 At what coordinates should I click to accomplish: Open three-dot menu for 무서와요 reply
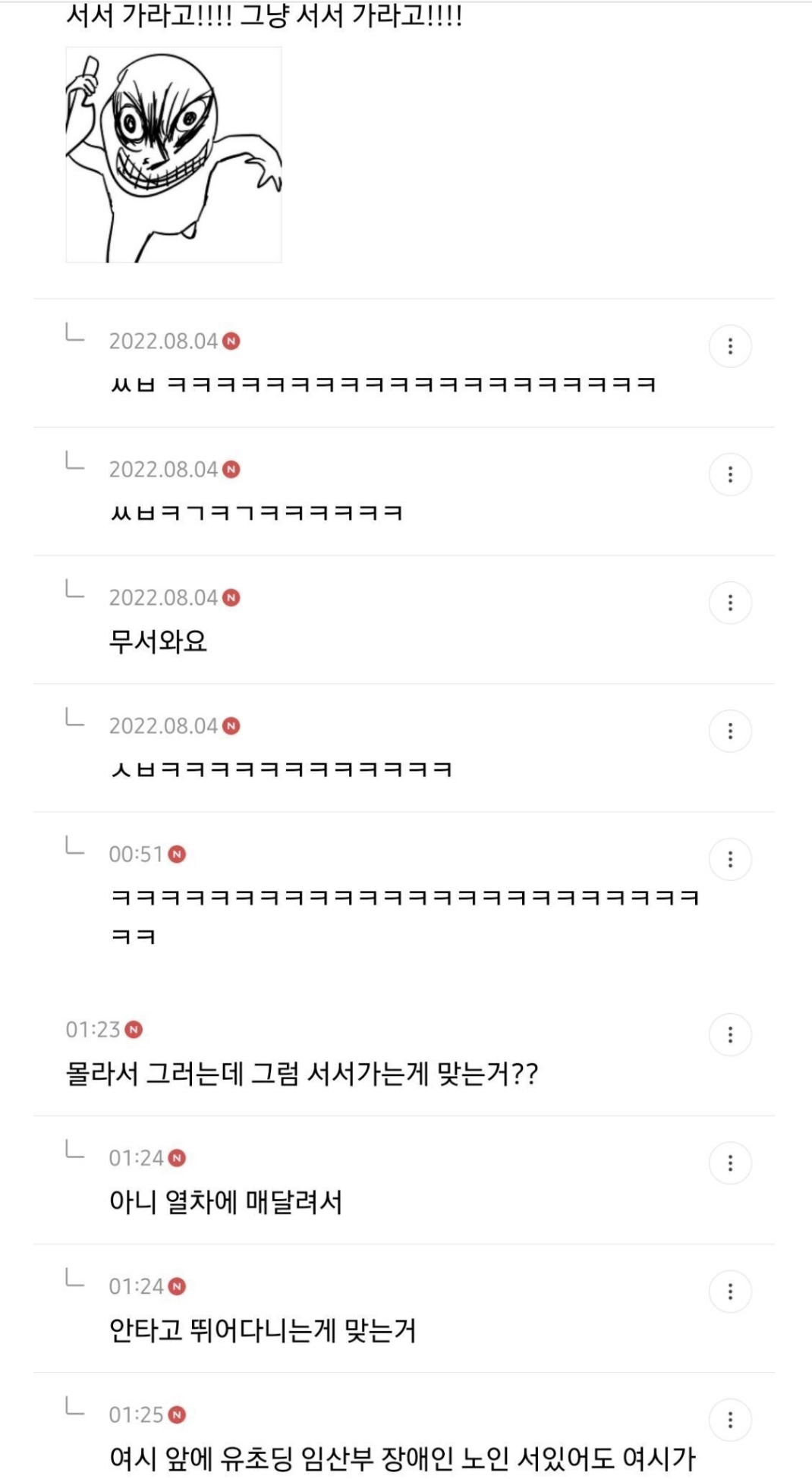(x=730, y=603)
